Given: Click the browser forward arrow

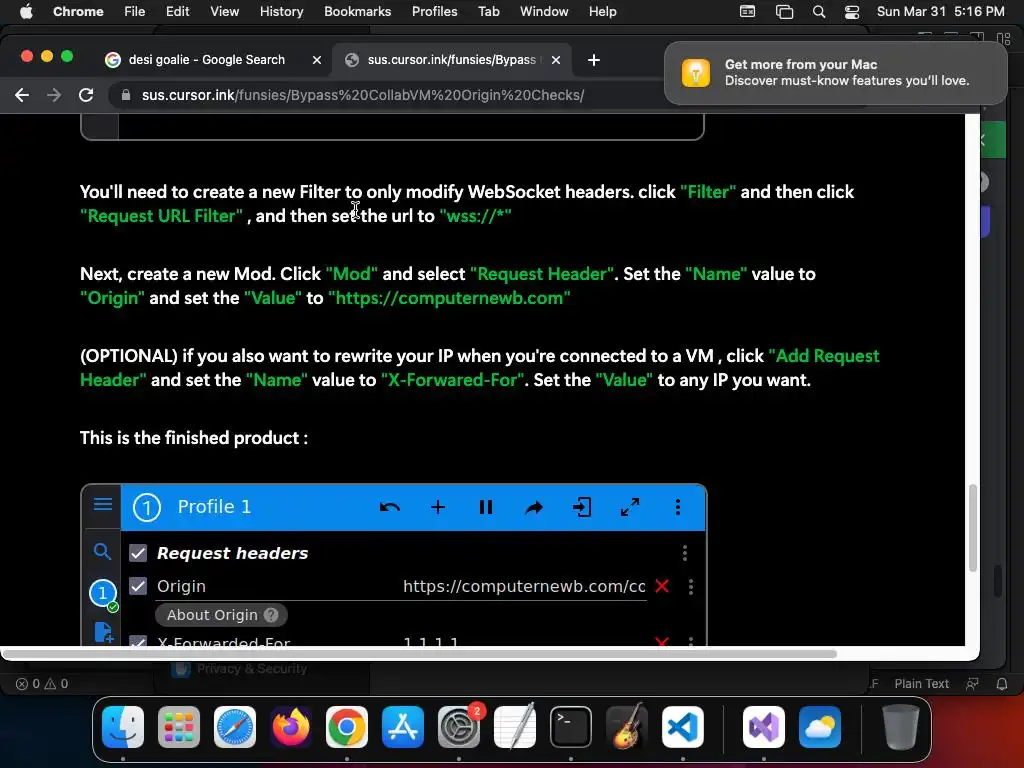Looking at the screenshot, I should 54,95.
